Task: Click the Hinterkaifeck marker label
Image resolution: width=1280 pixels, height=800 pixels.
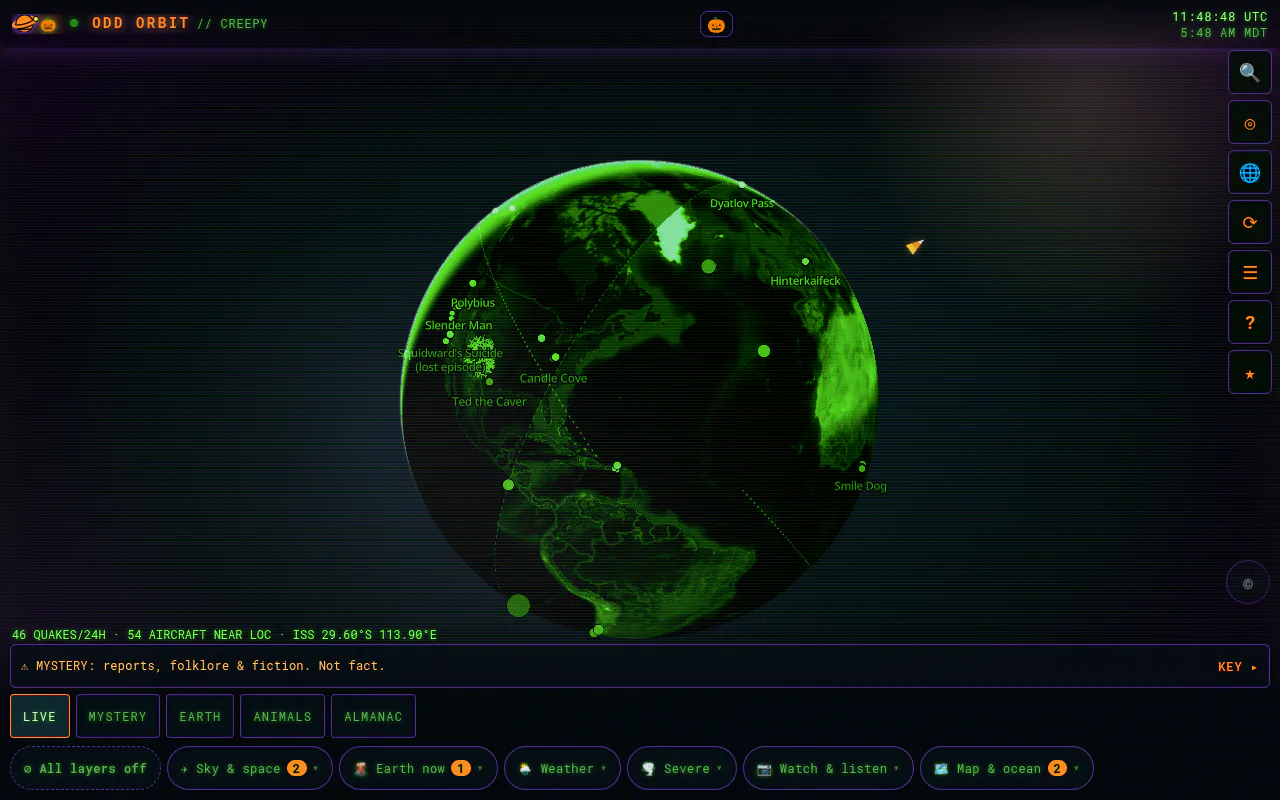Action: coord(805,281)
